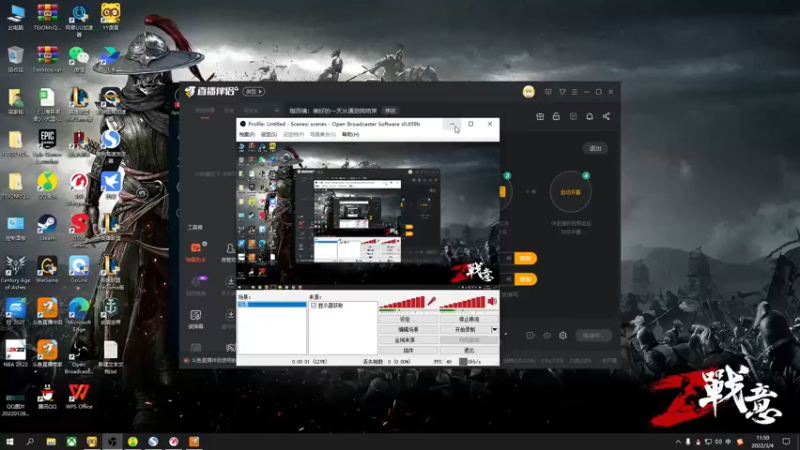Image resolution: width=800 pixels, height=450 pixels.
Task: Click the lower orange copy button in the companion
Action: pyautogui.click(x=526, y=279)
